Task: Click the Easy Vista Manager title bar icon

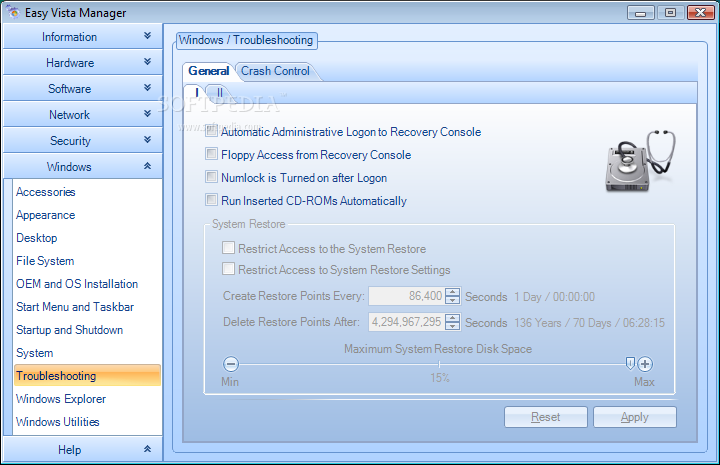Action: 13,12
